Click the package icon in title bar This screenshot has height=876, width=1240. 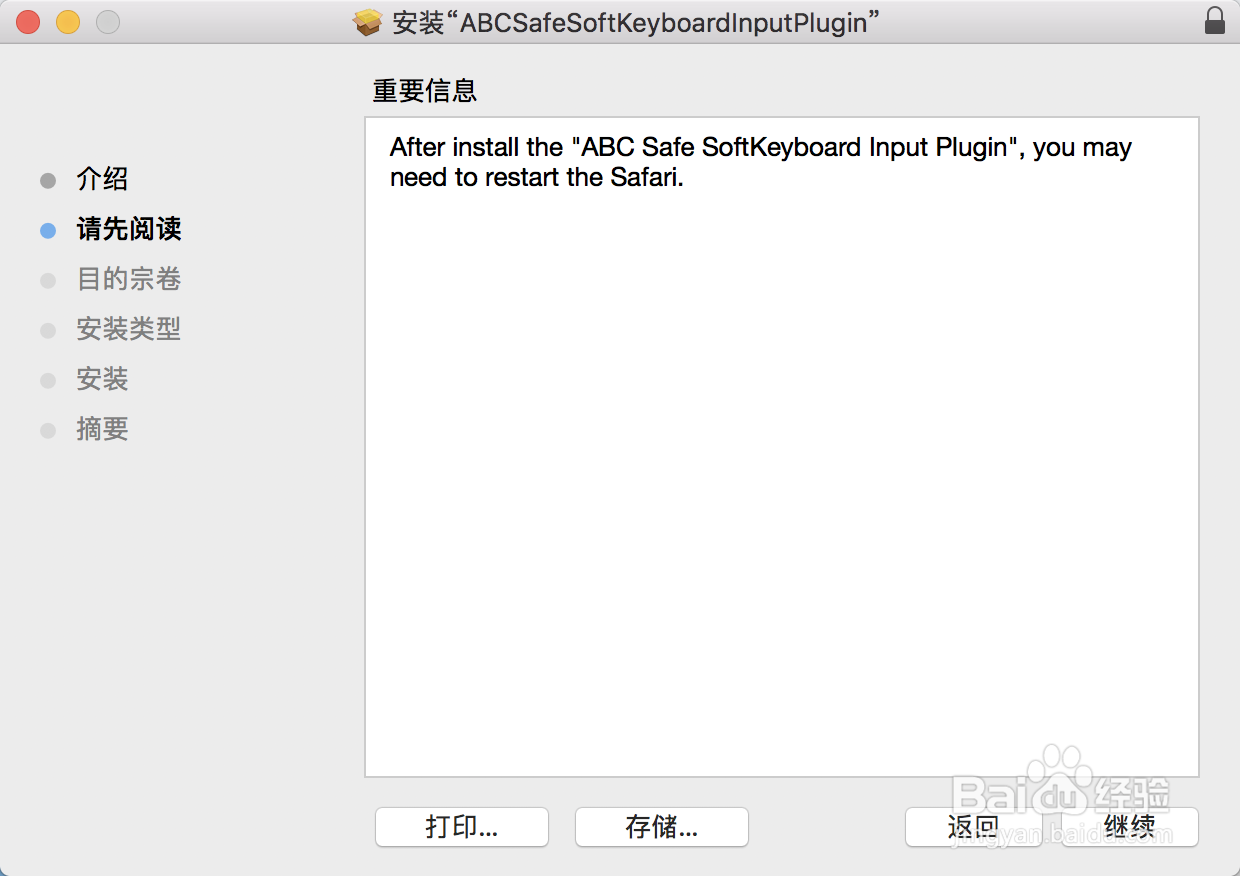point(369,22)
